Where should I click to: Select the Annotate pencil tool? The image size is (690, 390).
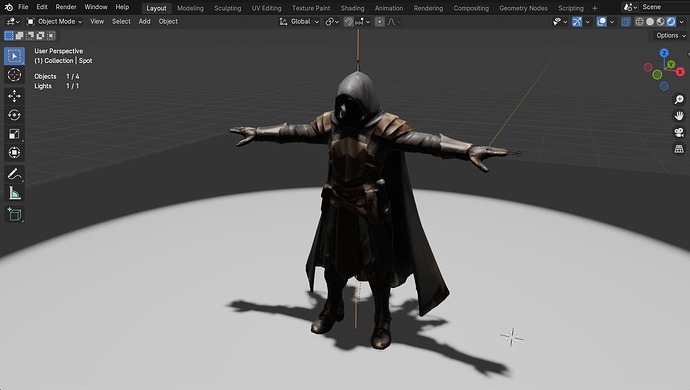click(x=14, y=174)
